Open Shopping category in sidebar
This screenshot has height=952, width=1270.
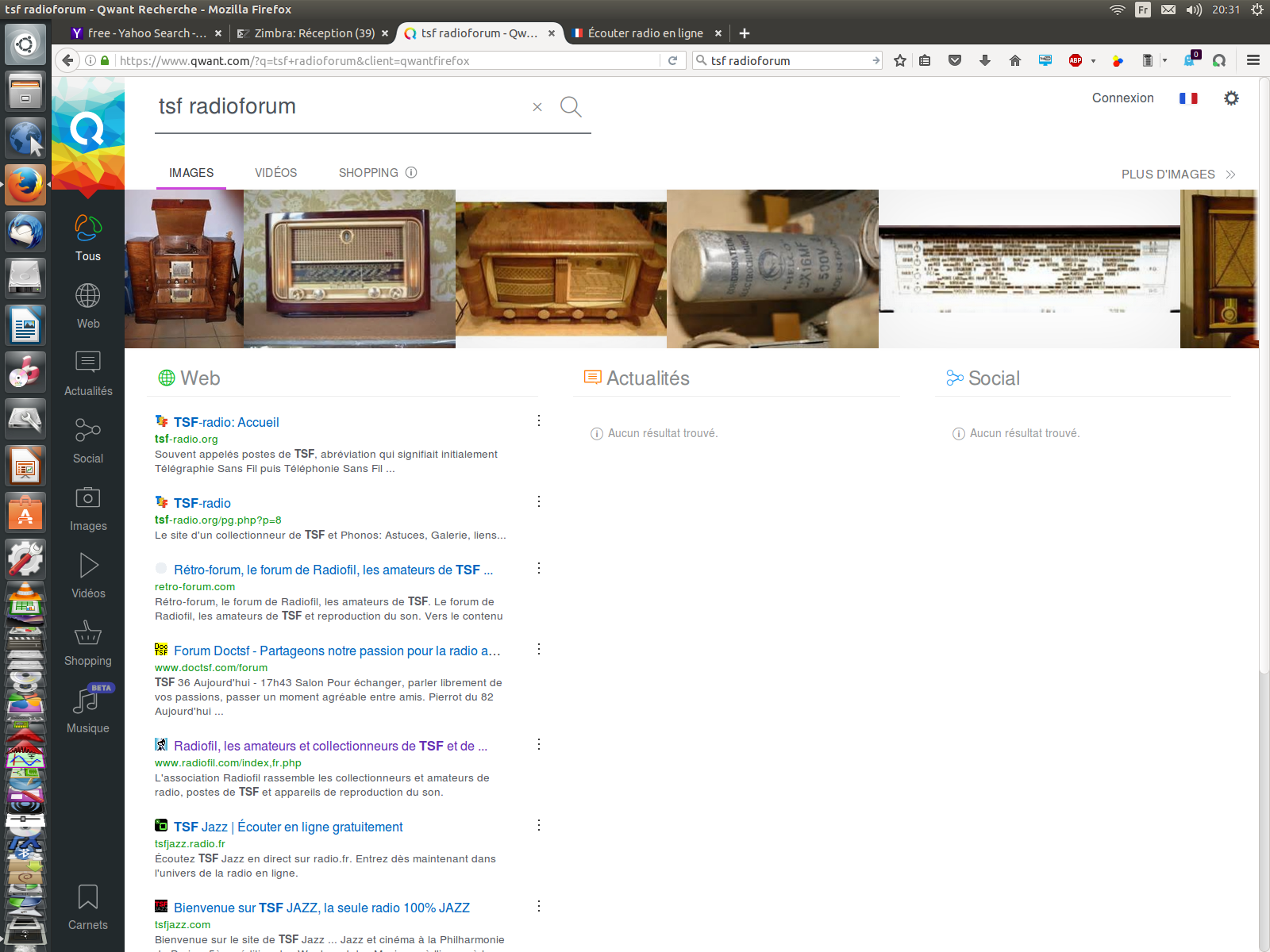(88, 643)
